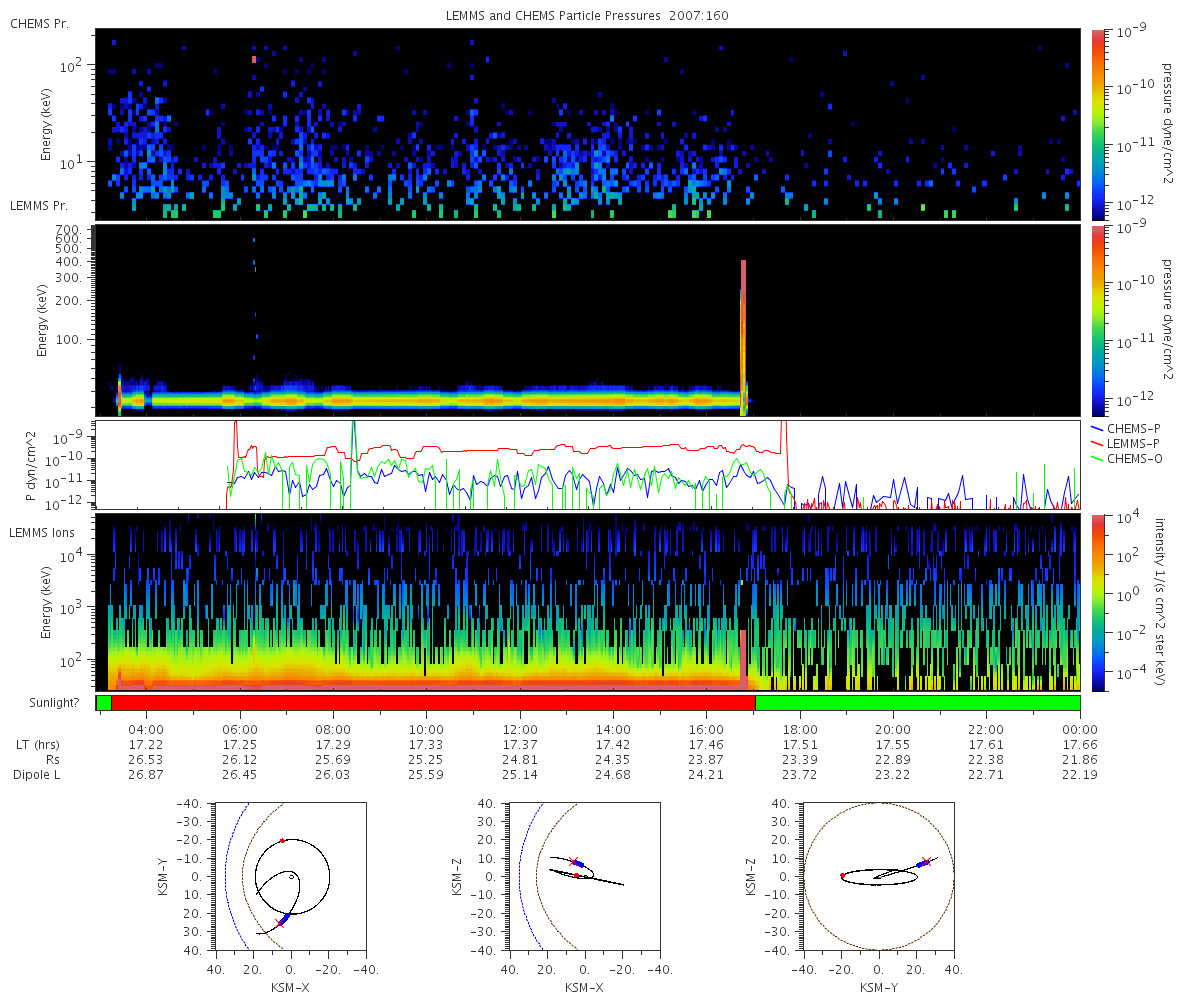Click the red X marker in KSM-Y/KSM-Z plot

click(926, 861)
